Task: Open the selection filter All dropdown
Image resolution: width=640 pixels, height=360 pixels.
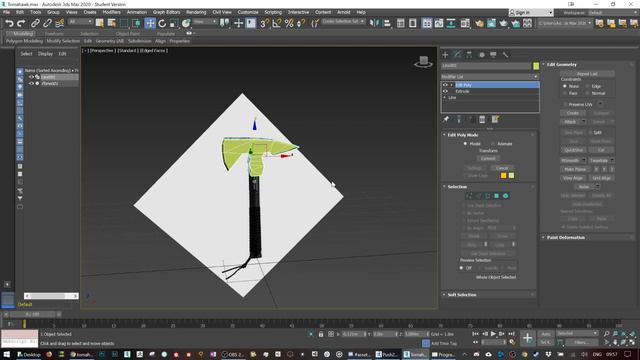Action: 80,22
